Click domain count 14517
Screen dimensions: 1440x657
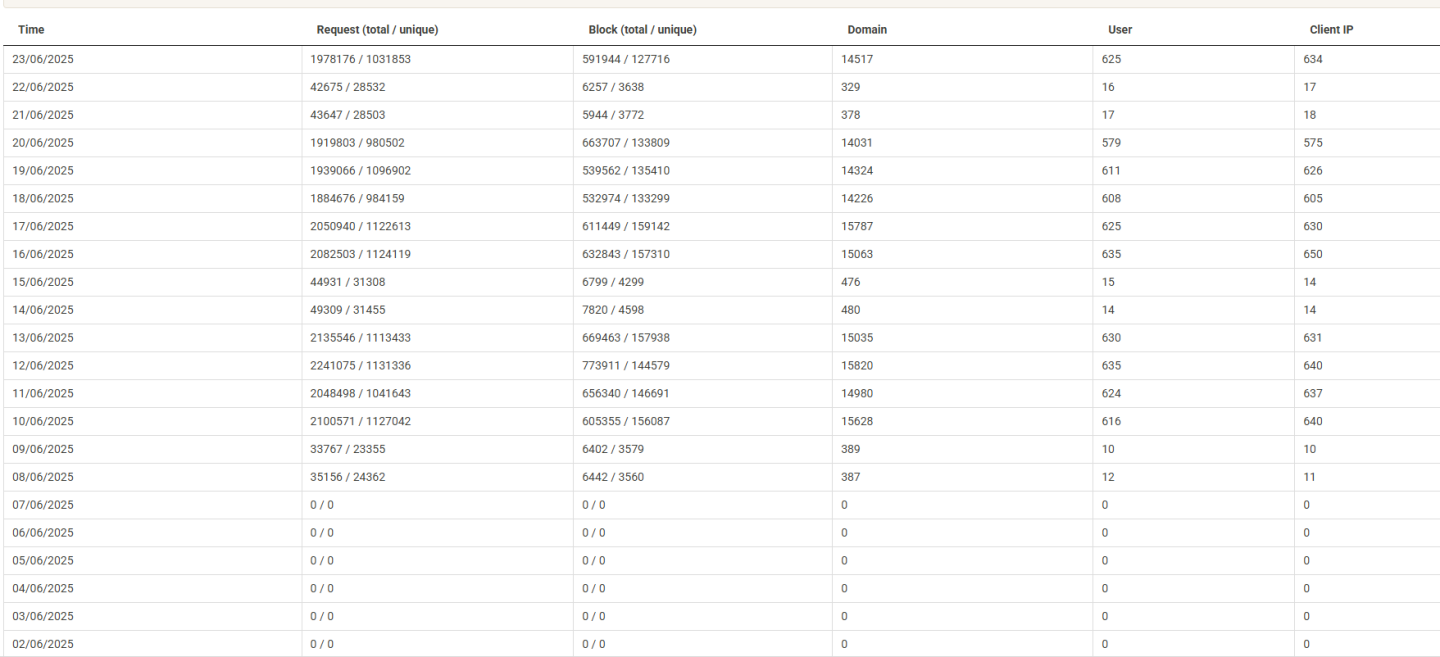click(858, 59)
